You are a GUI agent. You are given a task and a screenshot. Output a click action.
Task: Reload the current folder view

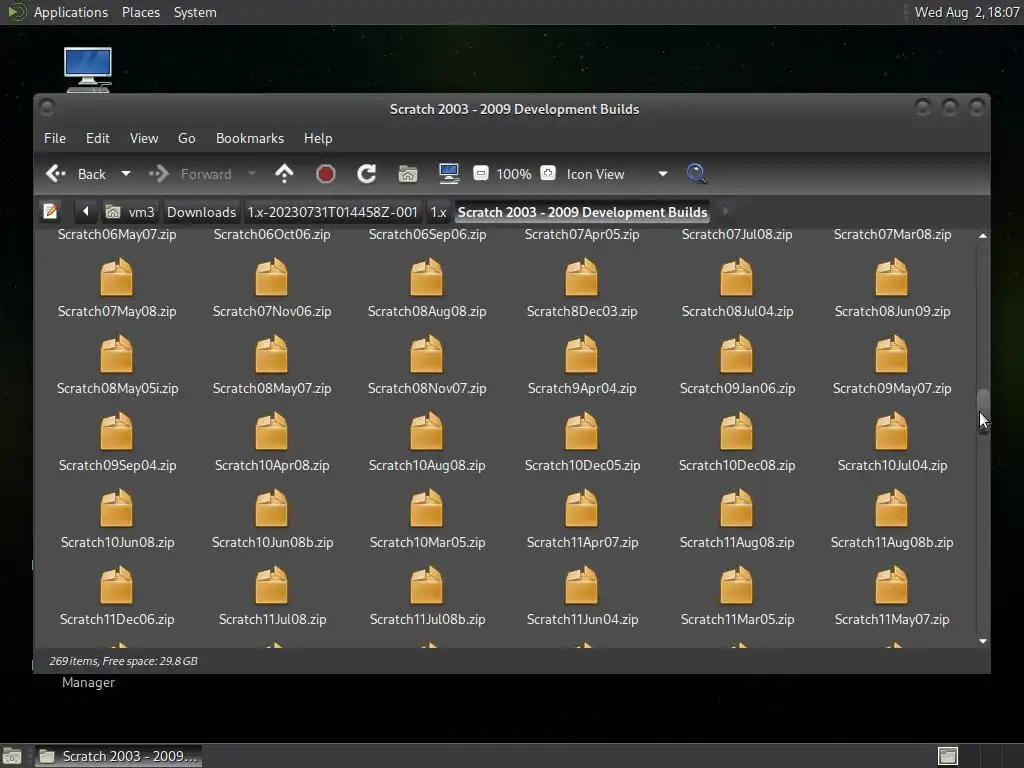pyautogui.click(x=366, y=174)
